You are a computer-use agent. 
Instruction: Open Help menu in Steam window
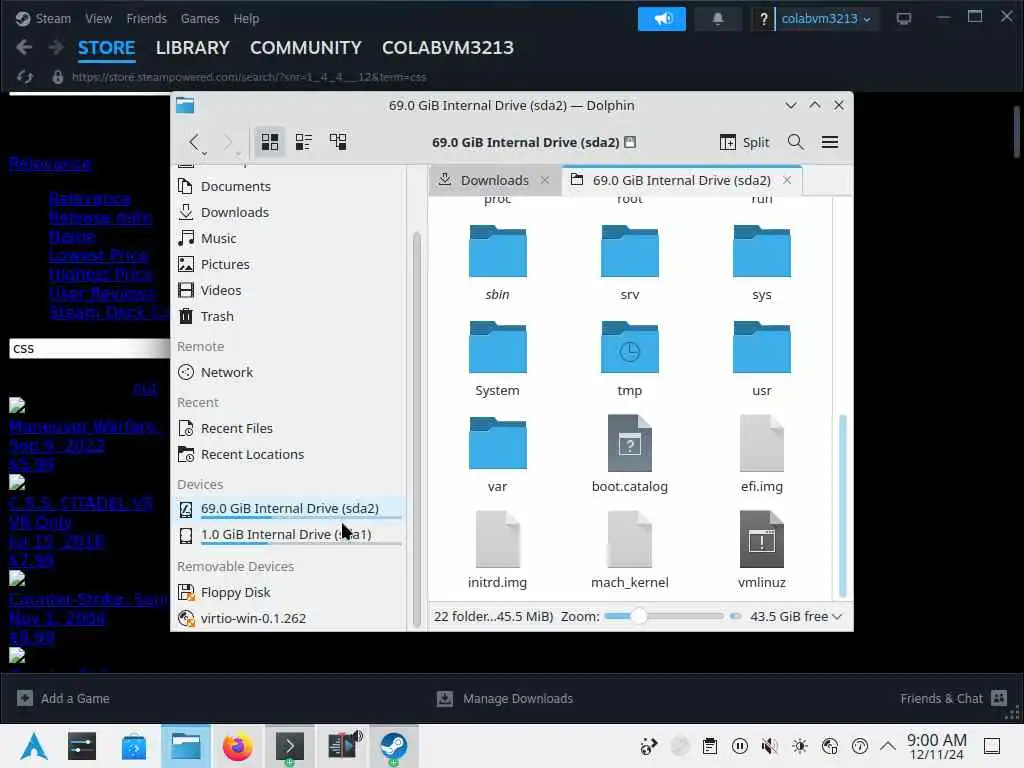[x=246, y=18]
